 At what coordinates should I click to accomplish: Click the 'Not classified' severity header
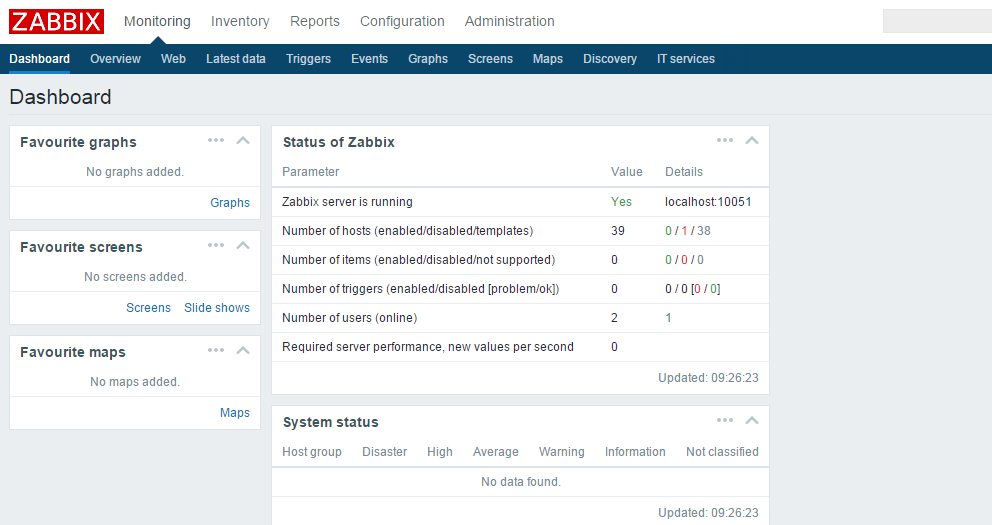click(x=722, y=452)
